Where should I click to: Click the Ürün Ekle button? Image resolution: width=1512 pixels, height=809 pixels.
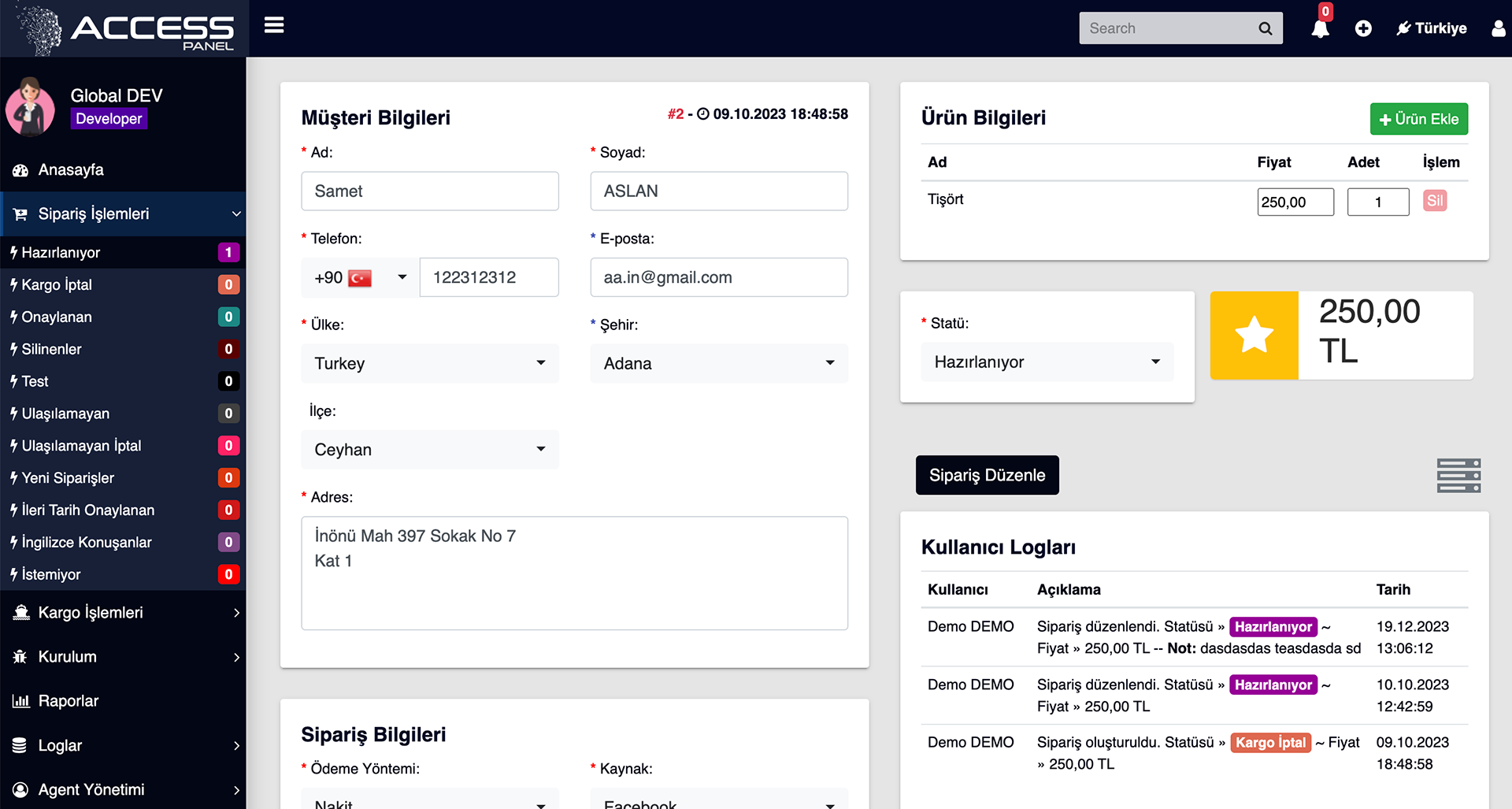tap(1418, 119)
